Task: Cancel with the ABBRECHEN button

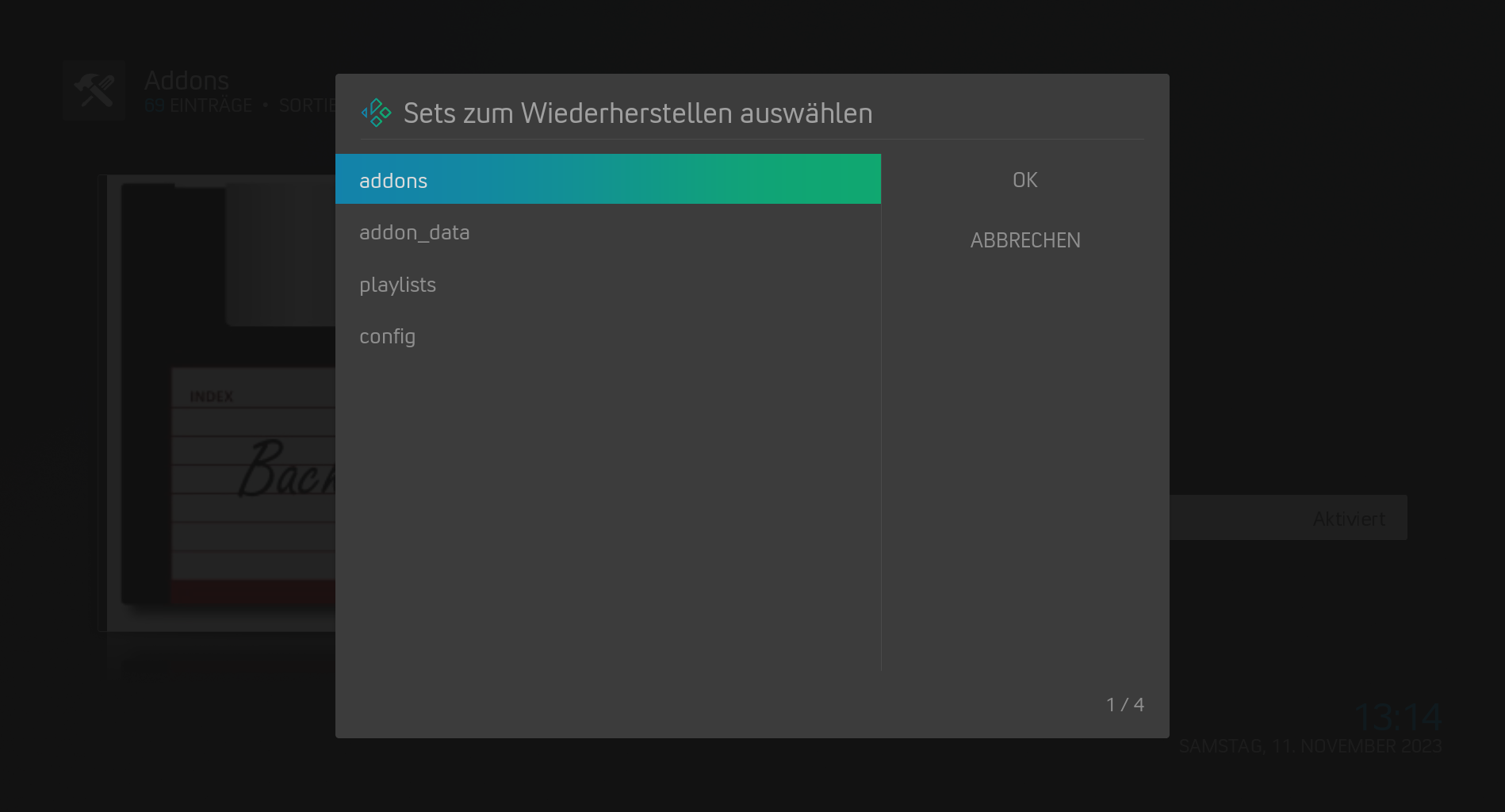Action: [x=1024, y=240]
